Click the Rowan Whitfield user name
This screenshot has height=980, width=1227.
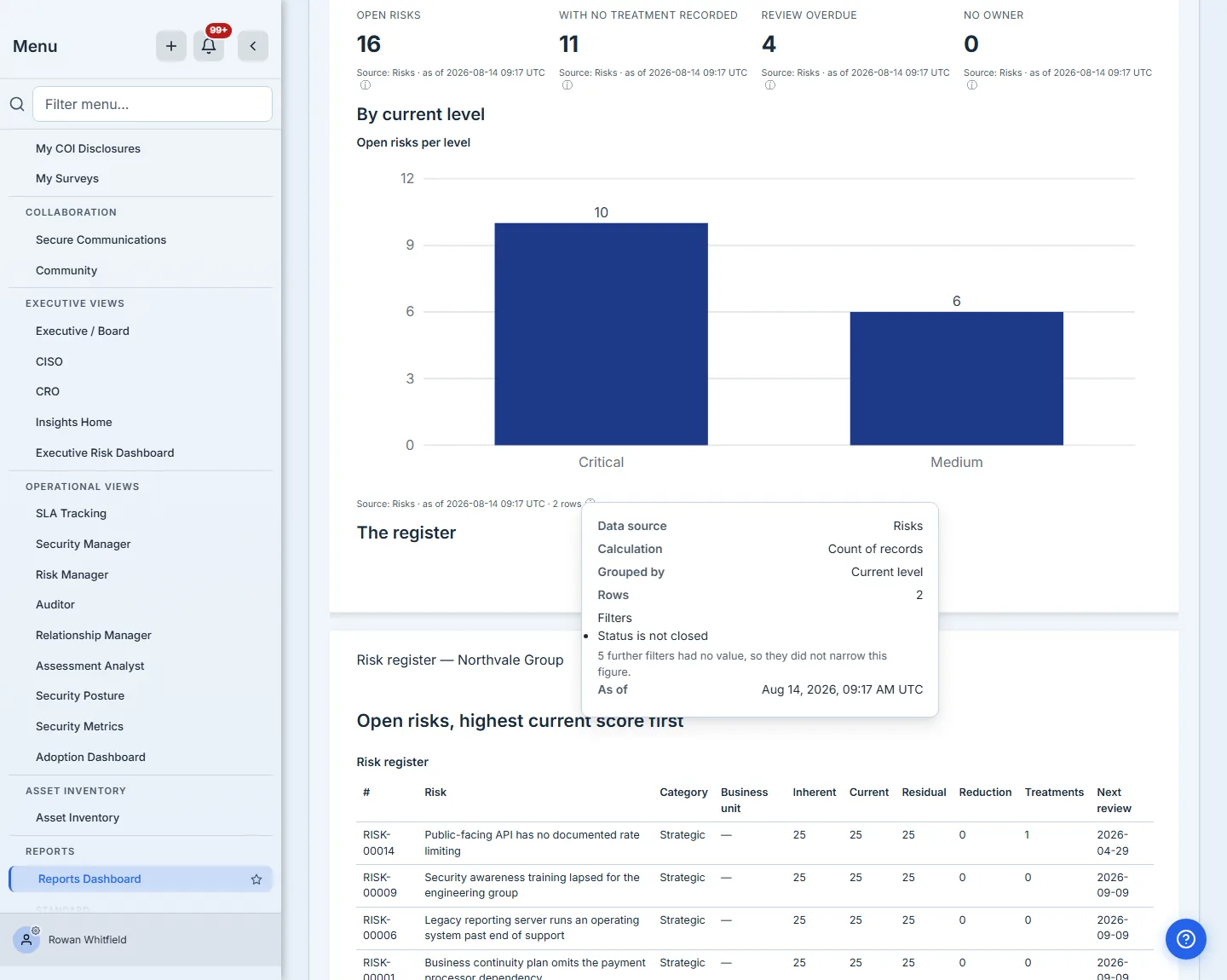click(87, 940)
